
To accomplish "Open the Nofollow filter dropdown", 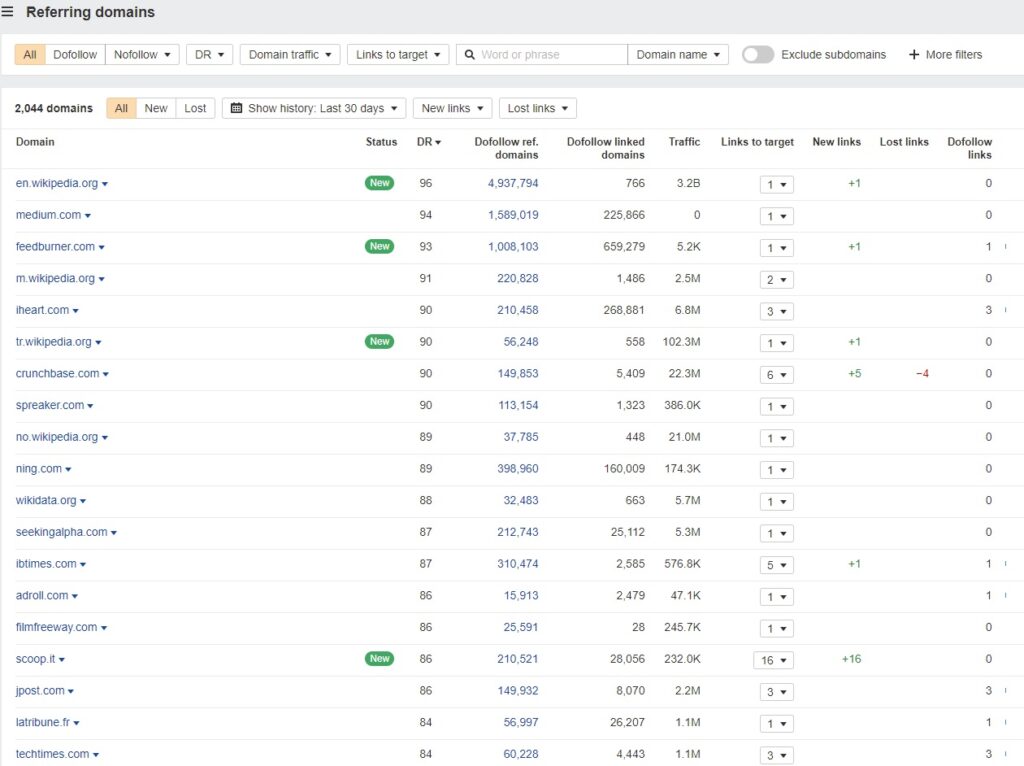I will pyautogui.click(x=142, y=55).
